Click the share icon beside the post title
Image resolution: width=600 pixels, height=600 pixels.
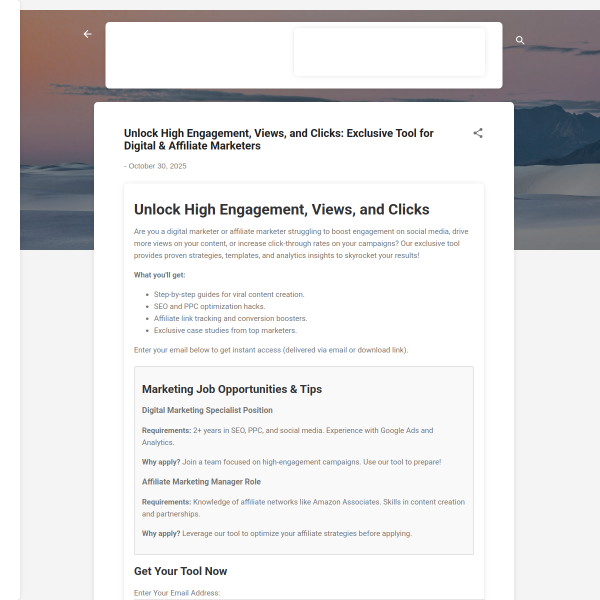coord(478,133)
